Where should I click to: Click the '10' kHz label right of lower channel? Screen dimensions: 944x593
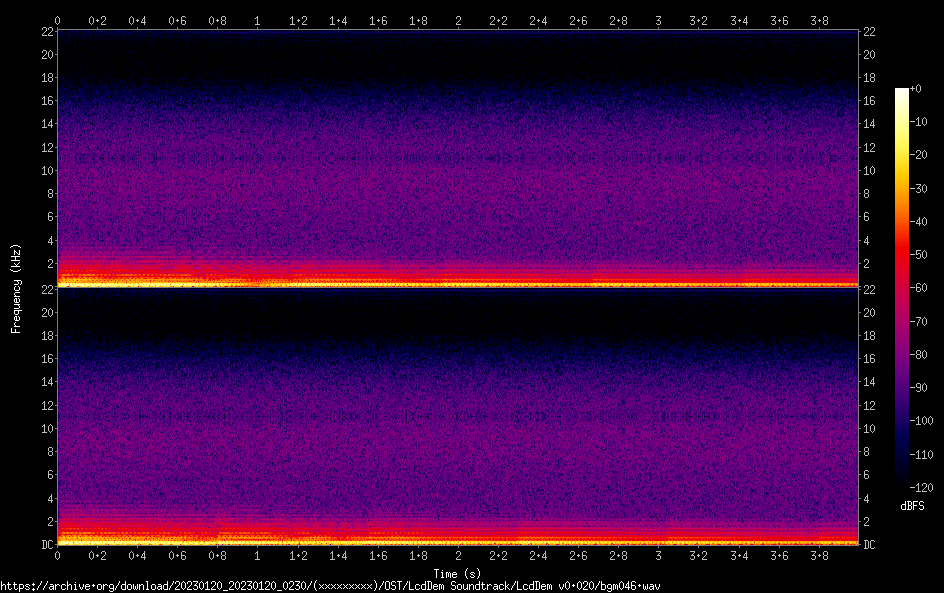click(x=870, y=428)
